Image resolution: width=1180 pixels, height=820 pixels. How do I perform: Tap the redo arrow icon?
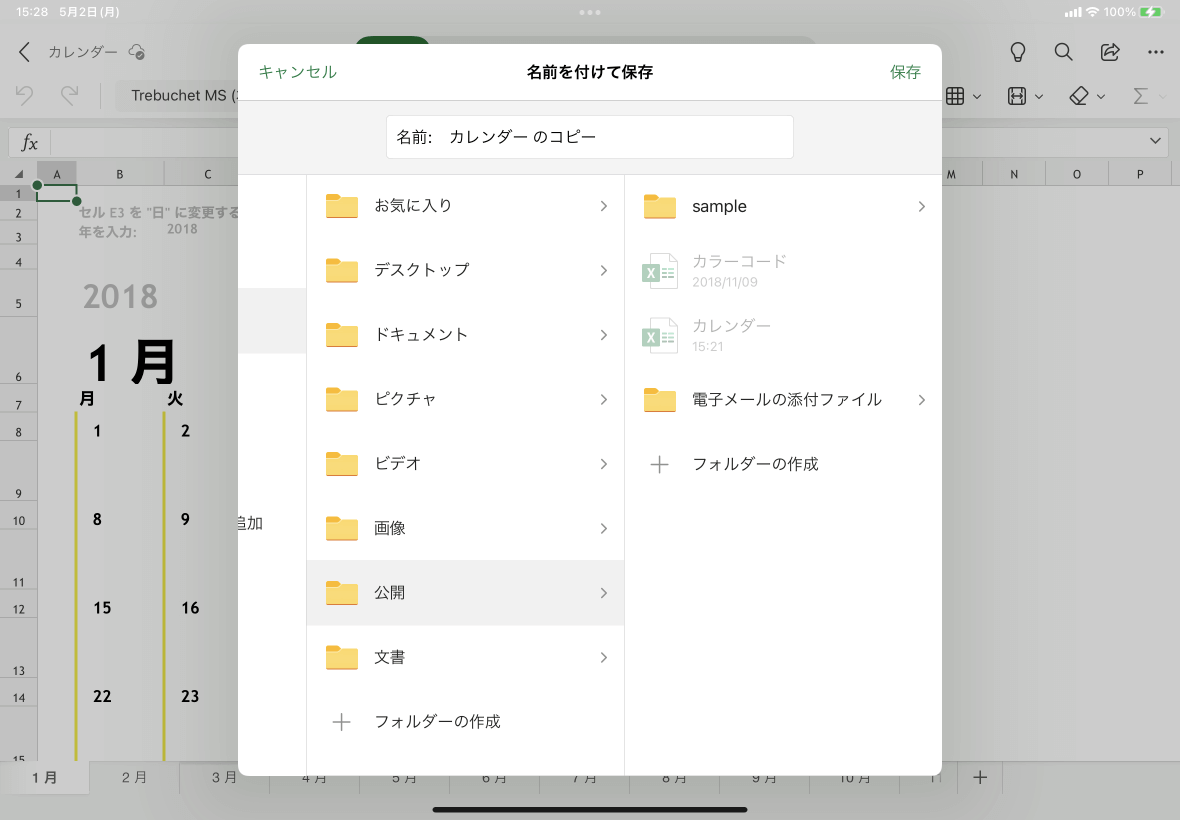click(69, 96)
